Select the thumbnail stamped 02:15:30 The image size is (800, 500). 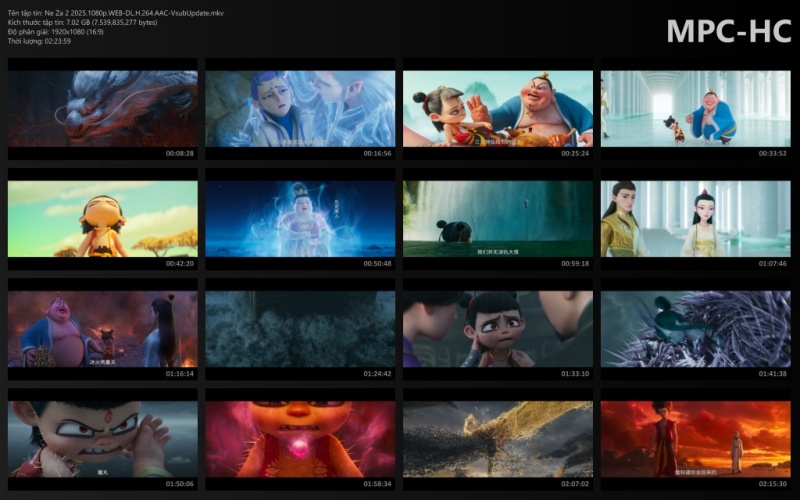(695, 439)
